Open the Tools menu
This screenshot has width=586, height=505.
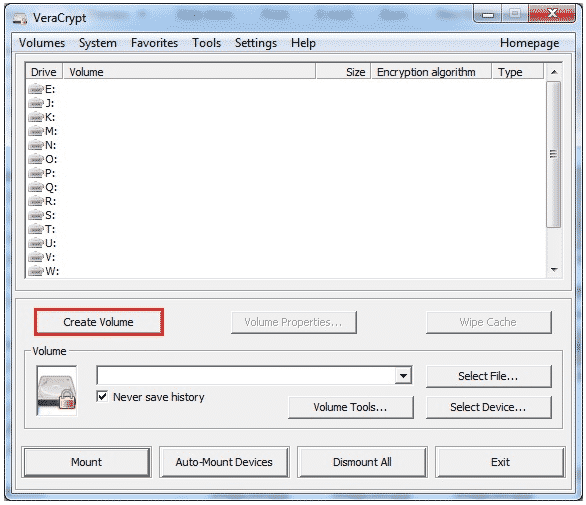pyautogui.click(x=206, y=43)
